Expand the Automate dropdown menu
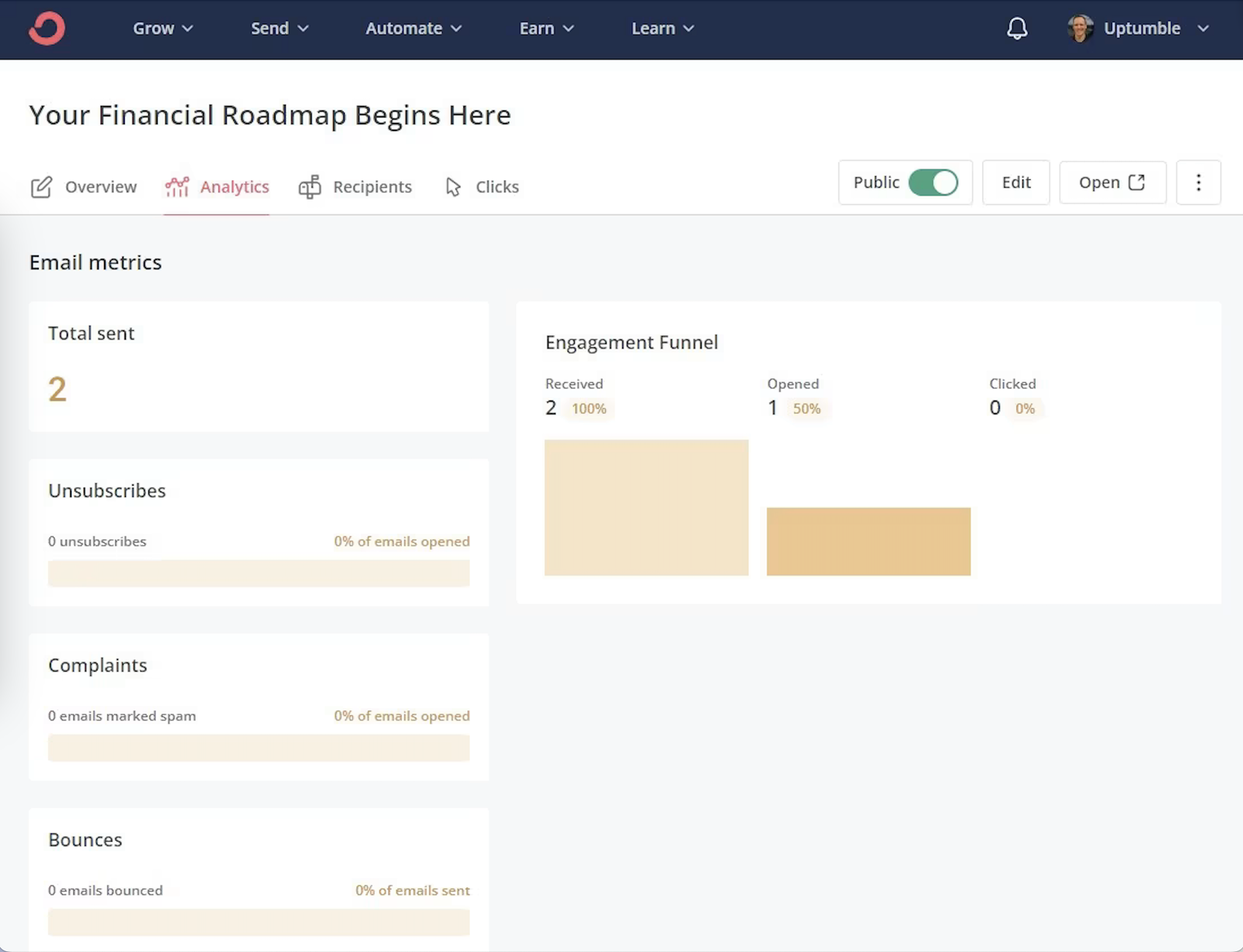1243x952 pixels. click(413, 29)
